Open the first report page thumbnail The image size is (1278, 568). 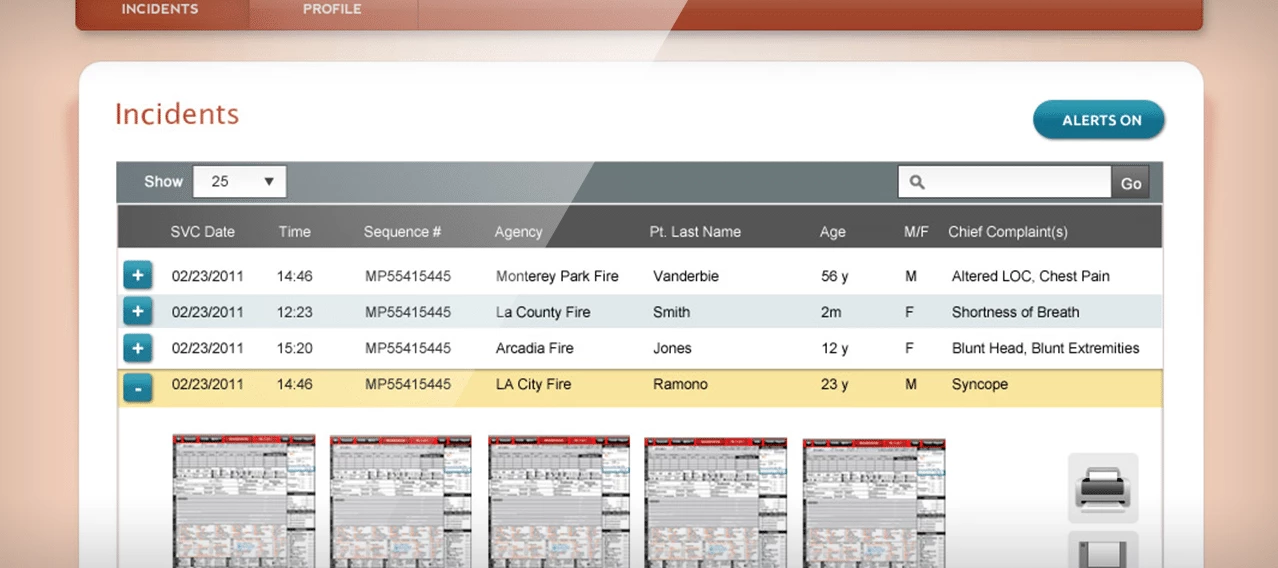point(244,501)
